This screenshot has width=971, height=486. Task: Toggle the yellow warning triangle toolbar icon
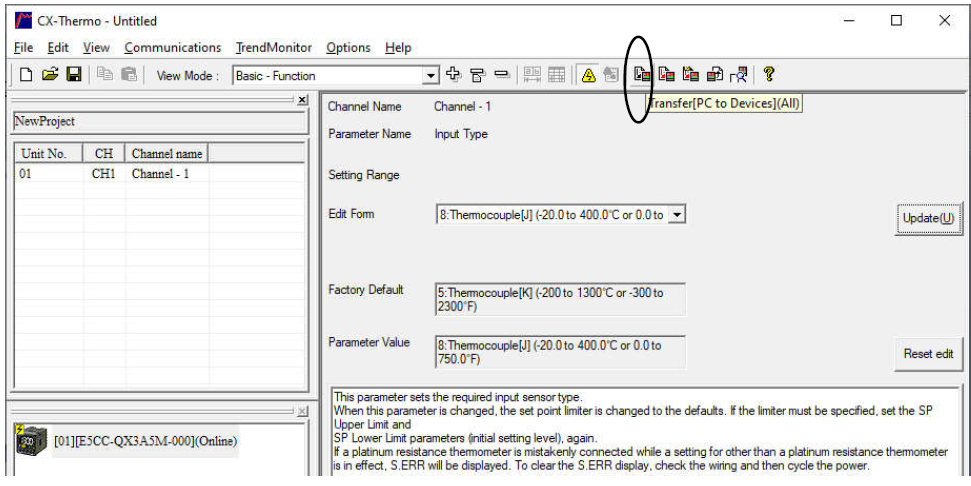tap(588, 75)
